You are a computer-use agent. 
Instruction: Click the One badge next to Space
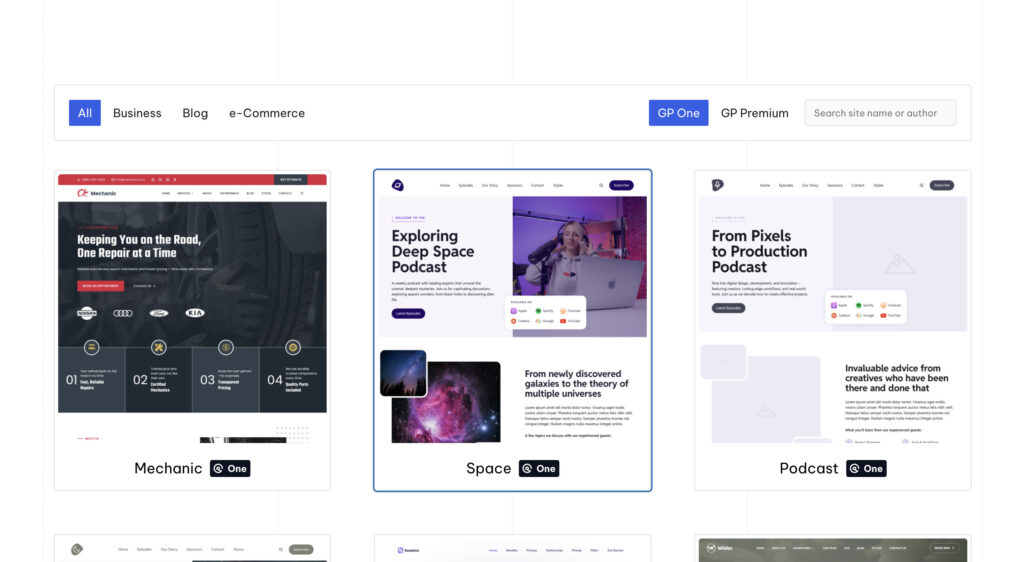tap(539, 469)
